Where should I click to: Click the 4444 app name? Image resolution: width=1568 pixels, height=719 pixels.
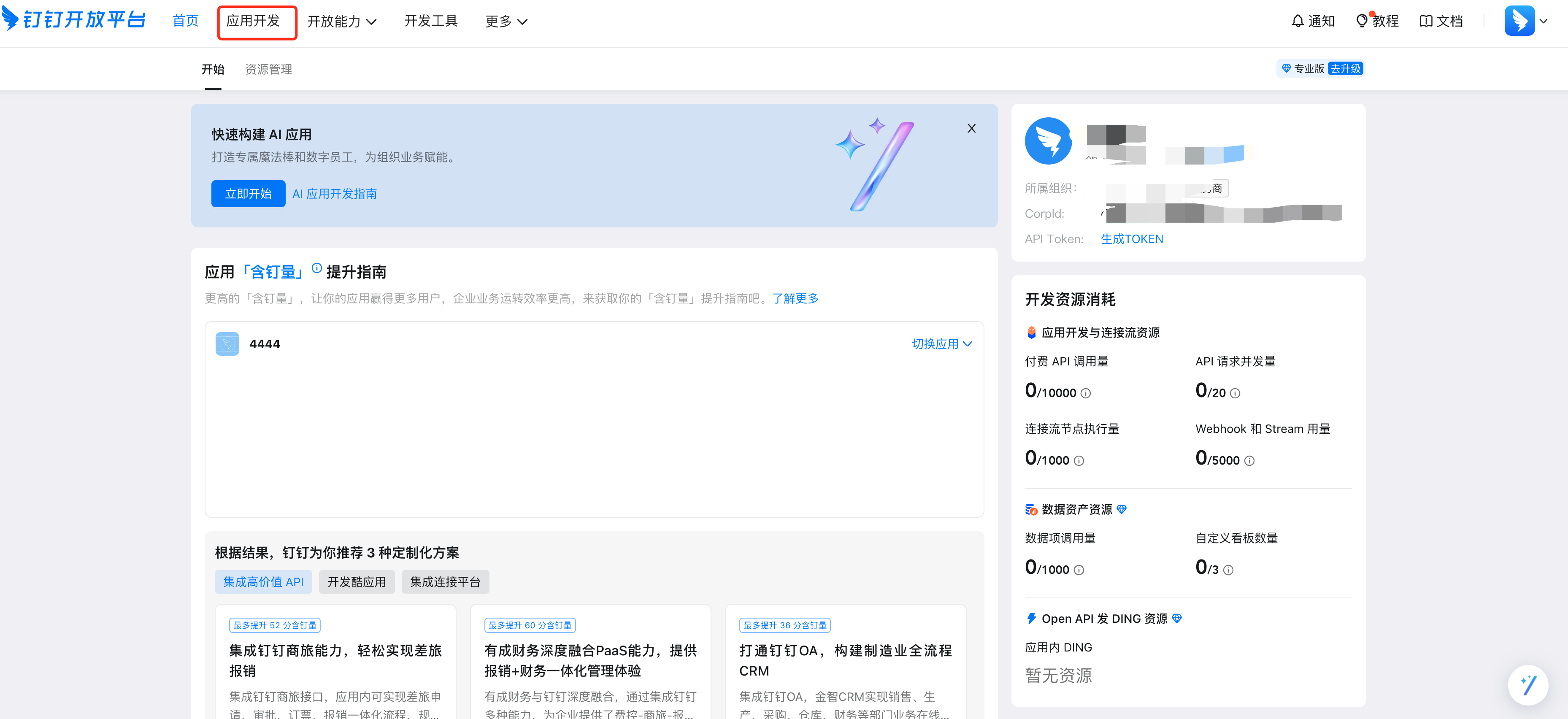pyautogui.click(x=265, y=344)
